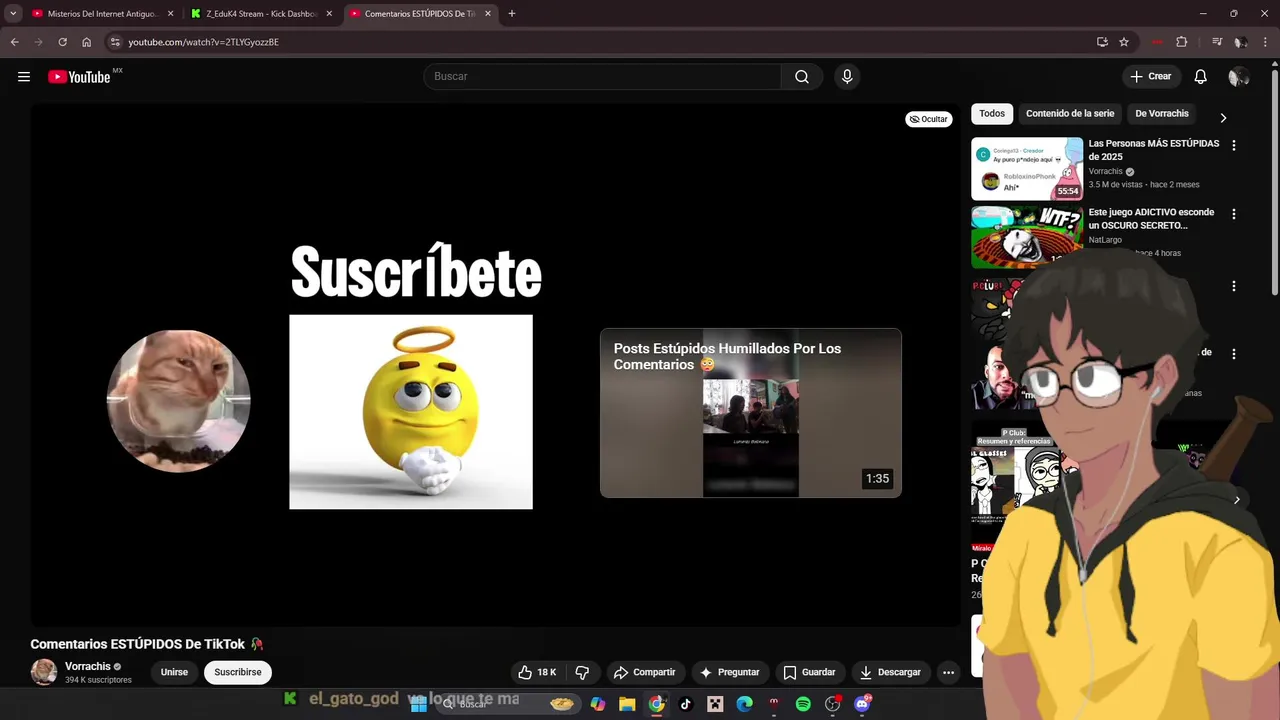Open the Chrome profile avatar
The image size is (1280, 720).
coord(1241,42)
